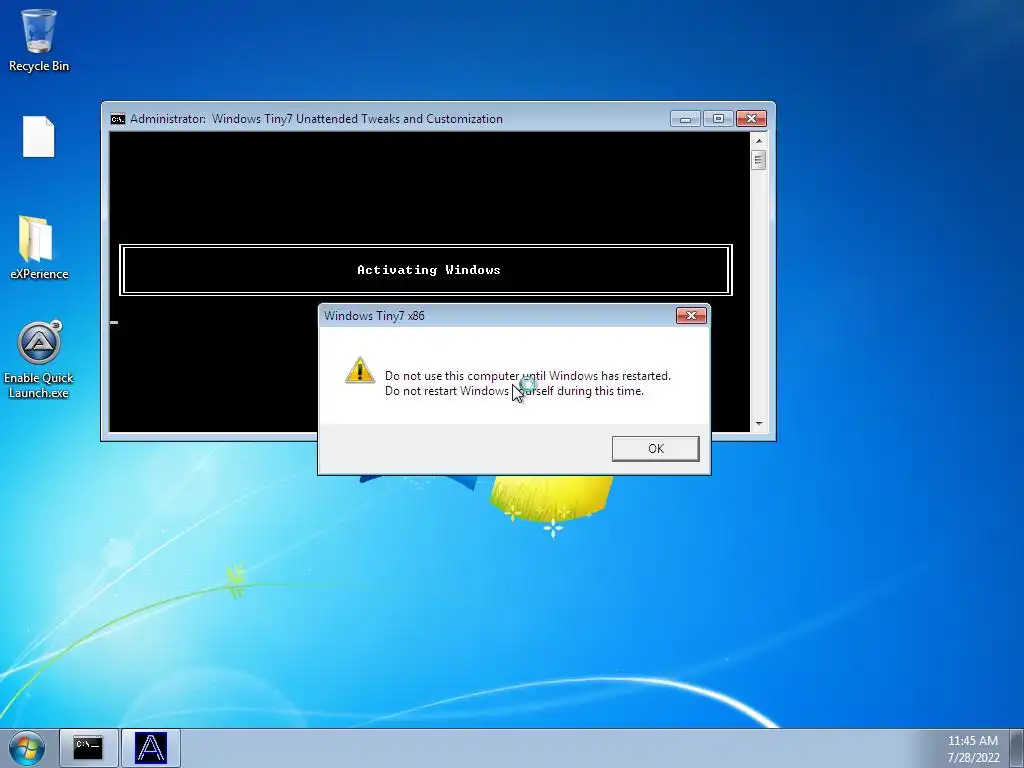
Task: Select the blank unnamed file on desktop
Action: click(x=39, y=136)
